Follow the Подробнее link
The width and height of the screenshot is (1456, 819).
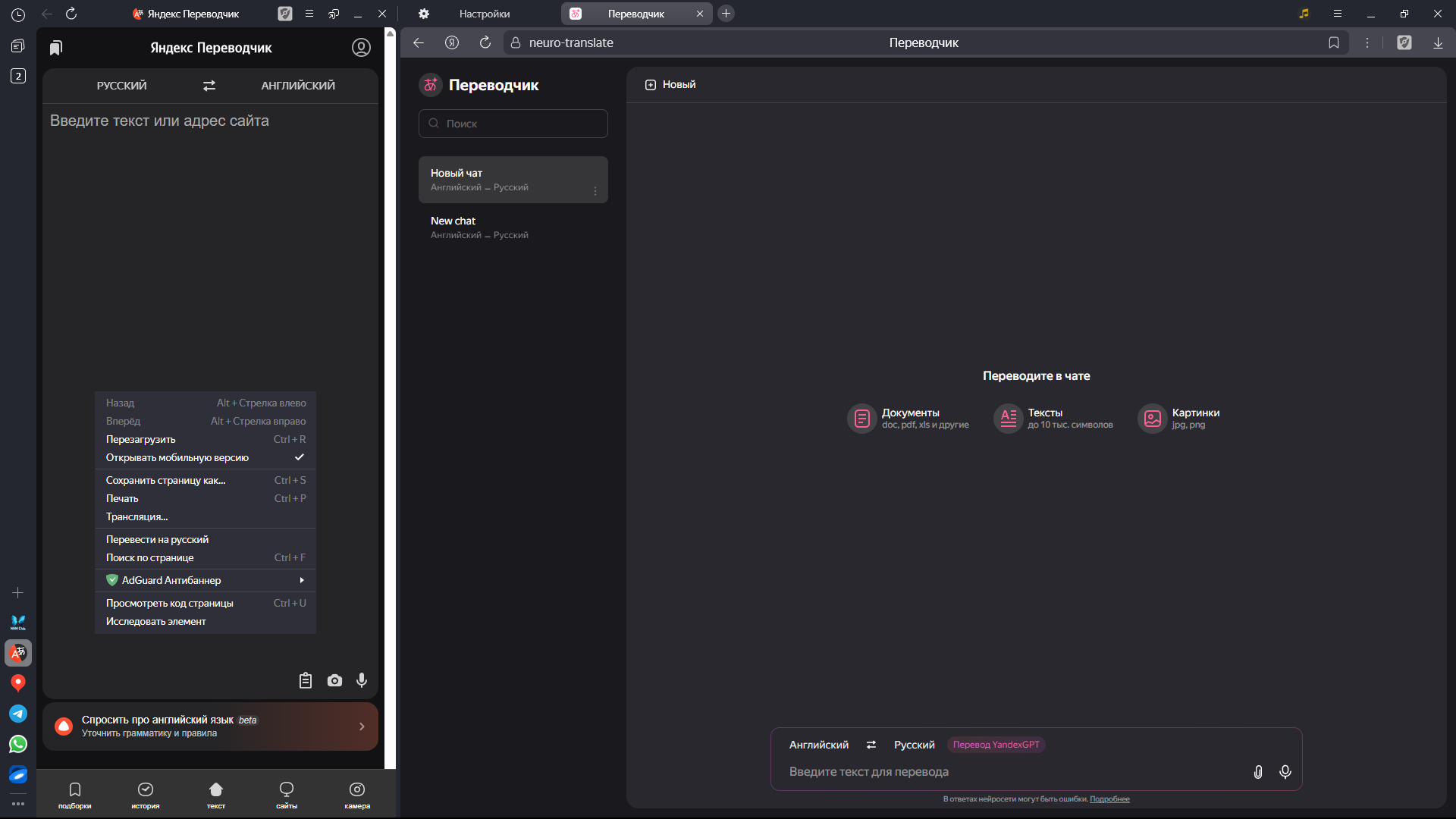1109,799
